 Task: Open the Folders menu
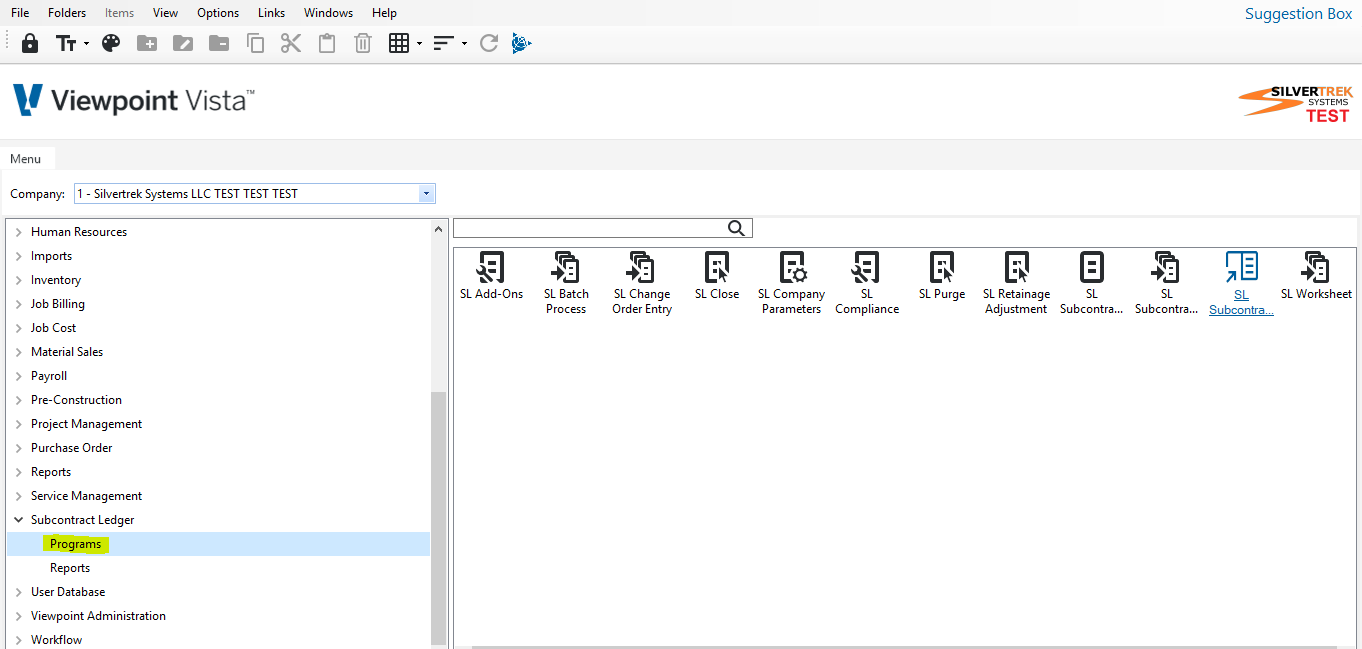click(67, 13)
